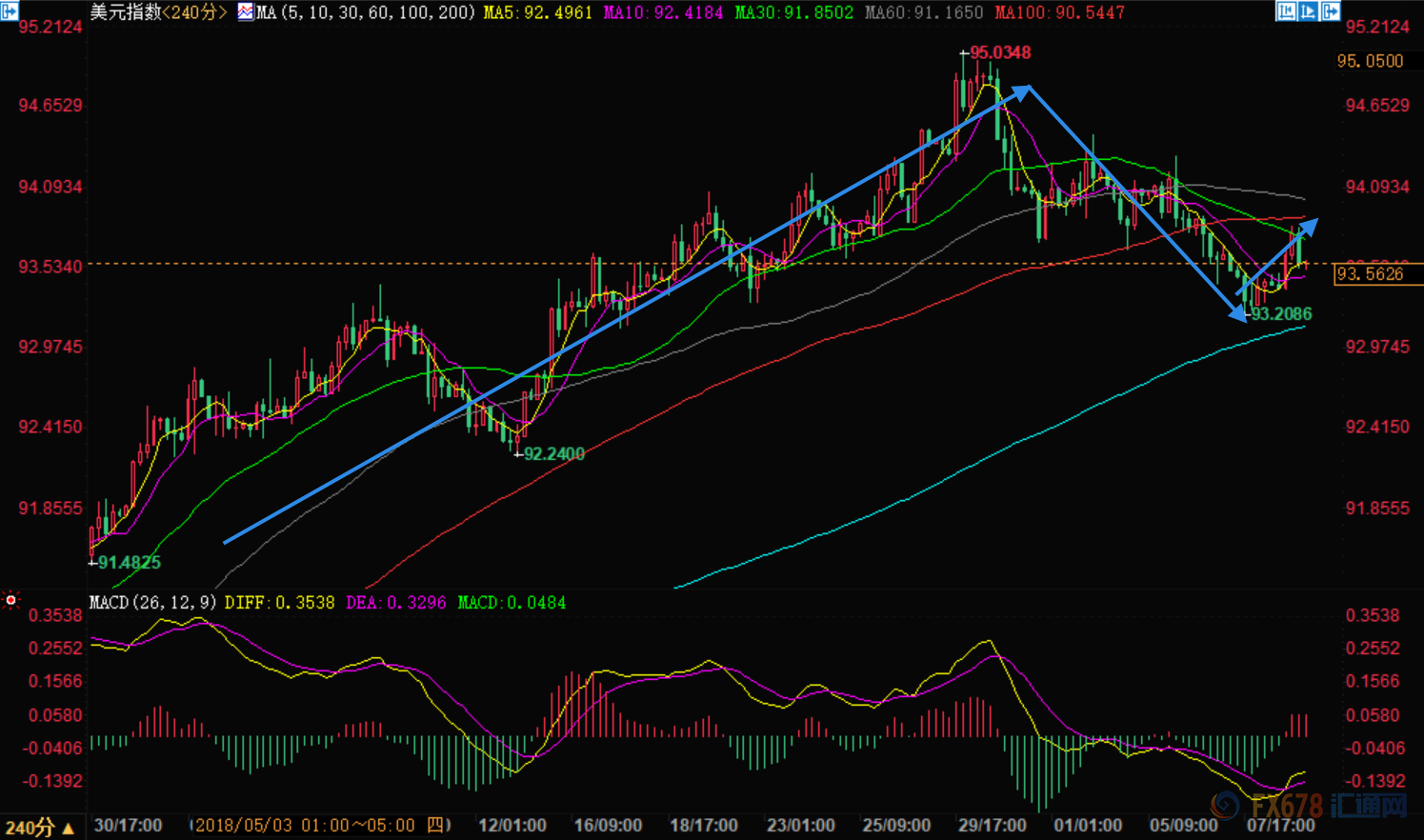Click the MA30 green legend entry

click(x=794, y=12)
